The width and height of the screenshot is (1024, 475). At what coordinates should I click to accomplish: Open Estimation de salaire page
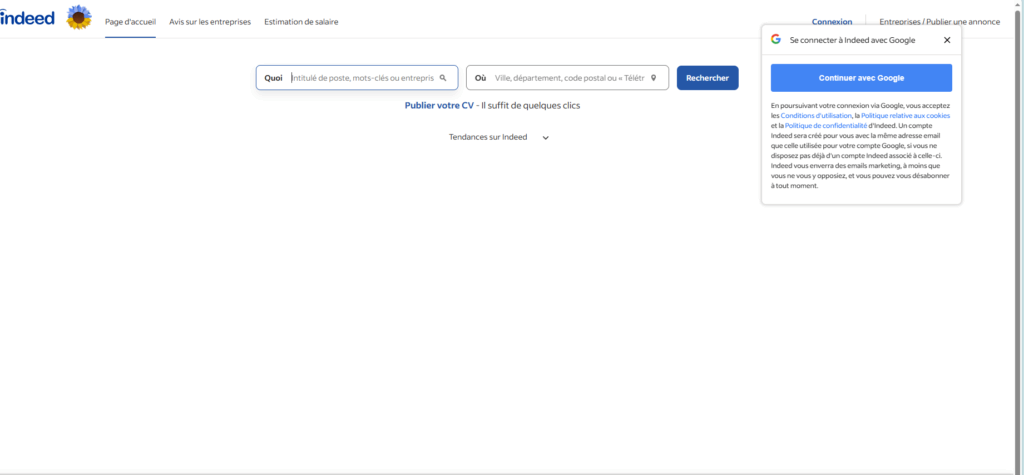(301, 22)
